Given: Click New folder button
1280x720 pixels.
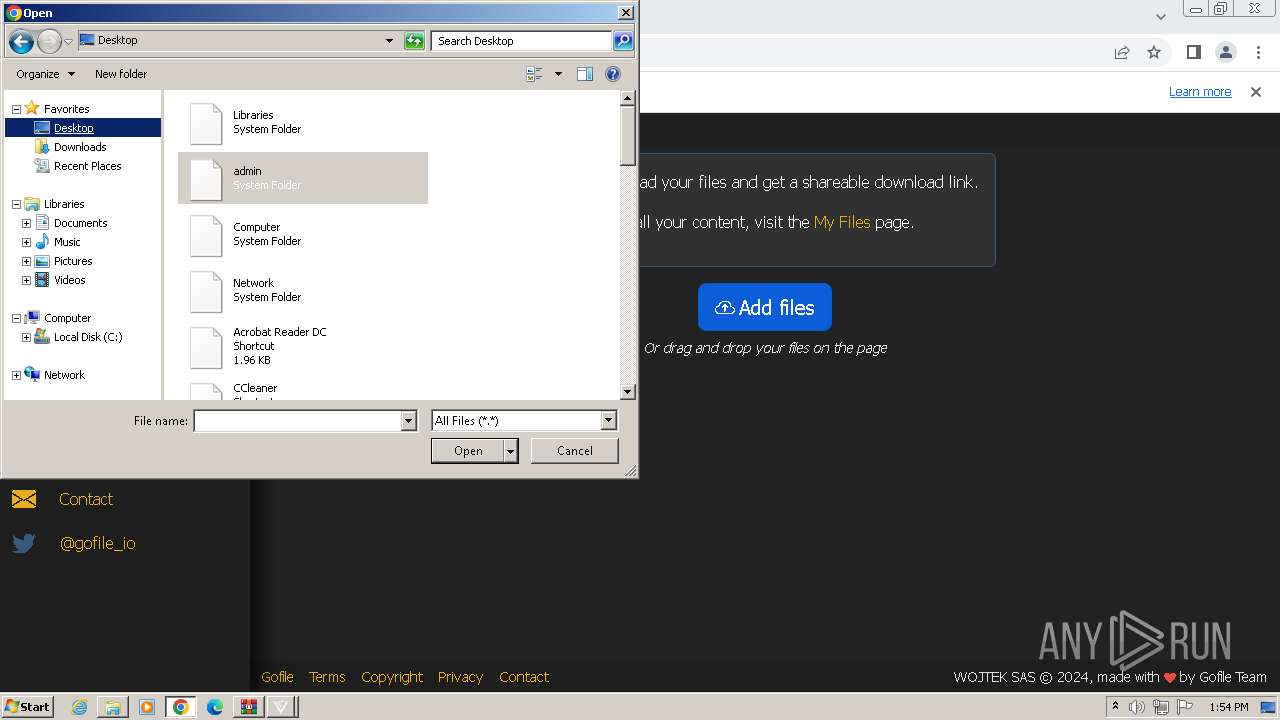Looking at the screenshot, I should [121, 74].
